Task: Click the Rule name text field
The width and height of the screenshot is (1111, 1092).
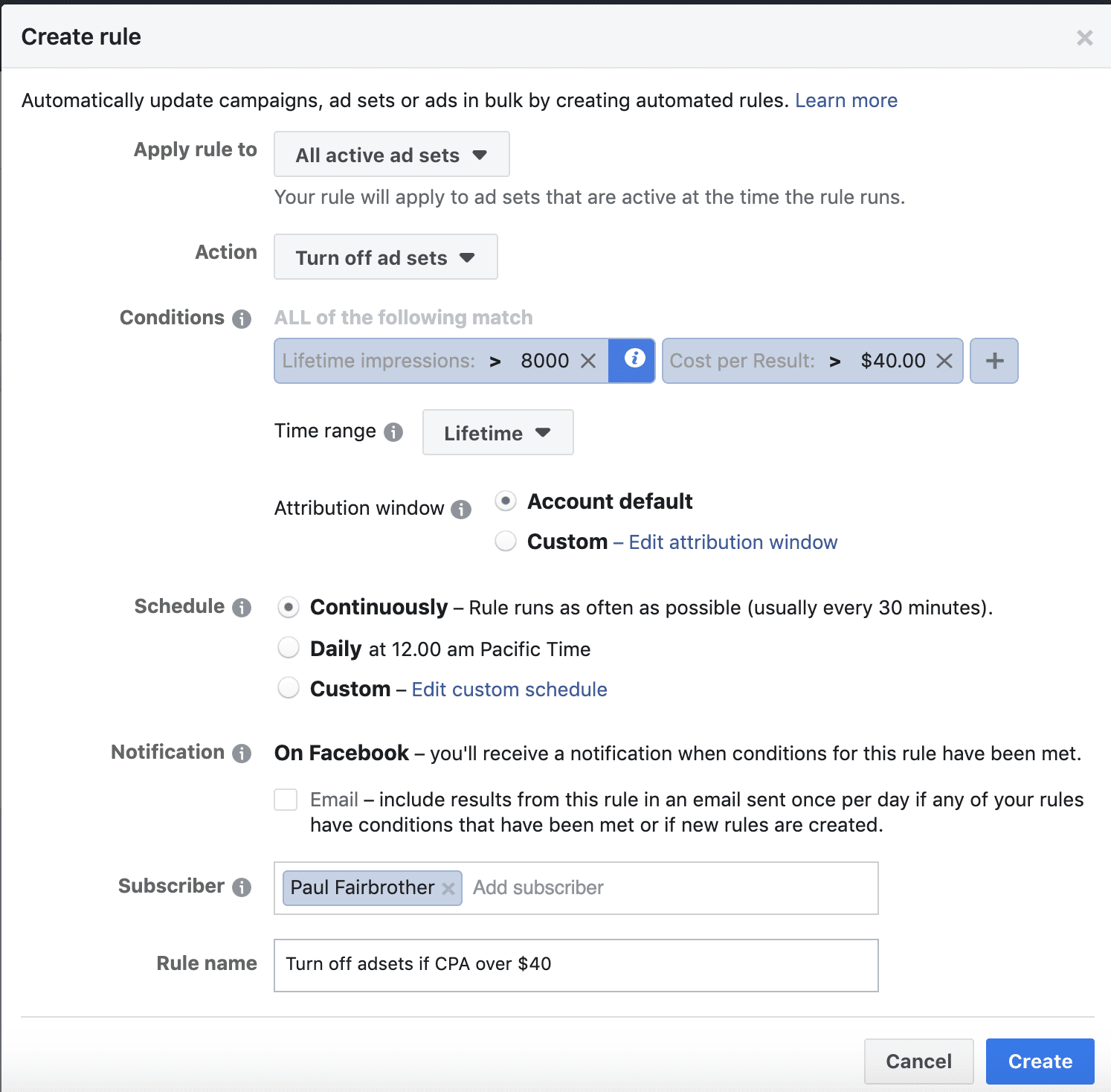Action: pos(576,965)
